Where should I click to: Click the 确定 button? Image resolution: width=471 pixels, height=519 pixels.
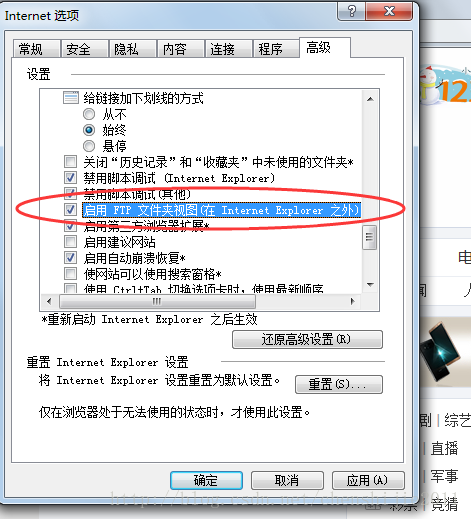click(x=206, y=480)
